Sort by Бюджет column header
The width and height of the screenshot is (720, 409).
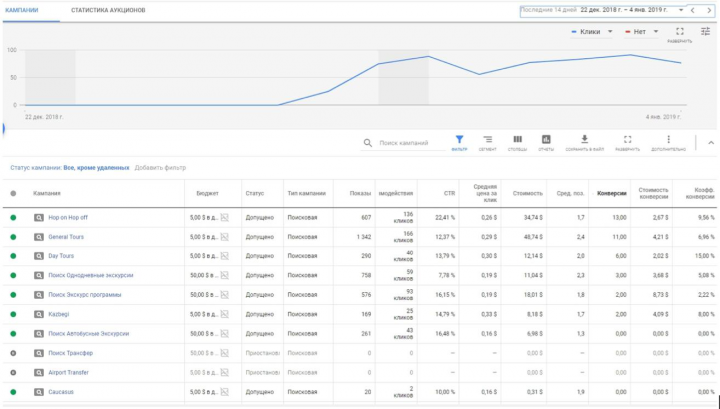pos(208,193)
